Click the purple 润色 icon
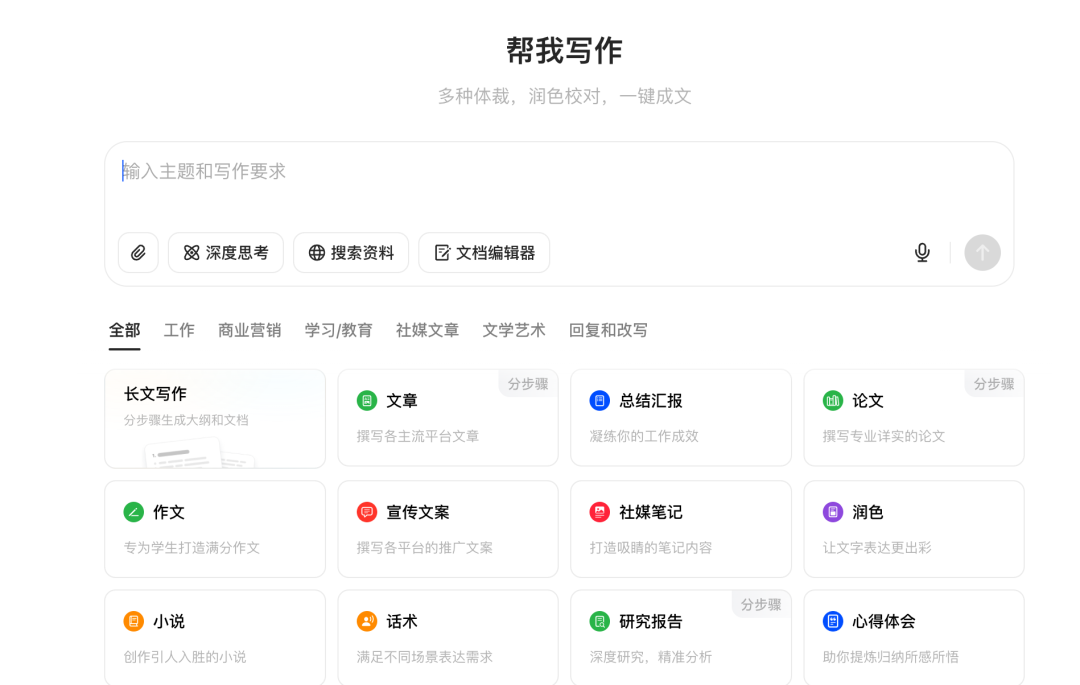This screenshot has width=1080, height=685. tap(833, 512)
